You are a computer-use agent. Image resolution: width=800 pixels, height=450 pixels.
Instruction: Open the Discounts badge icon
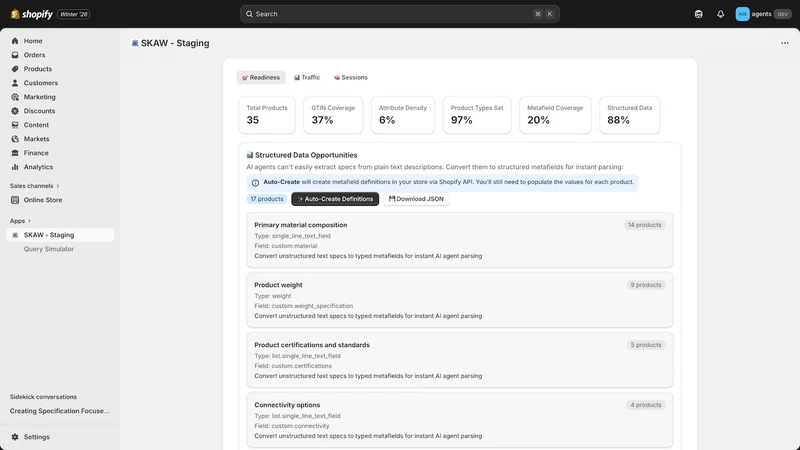pos(15,111)
